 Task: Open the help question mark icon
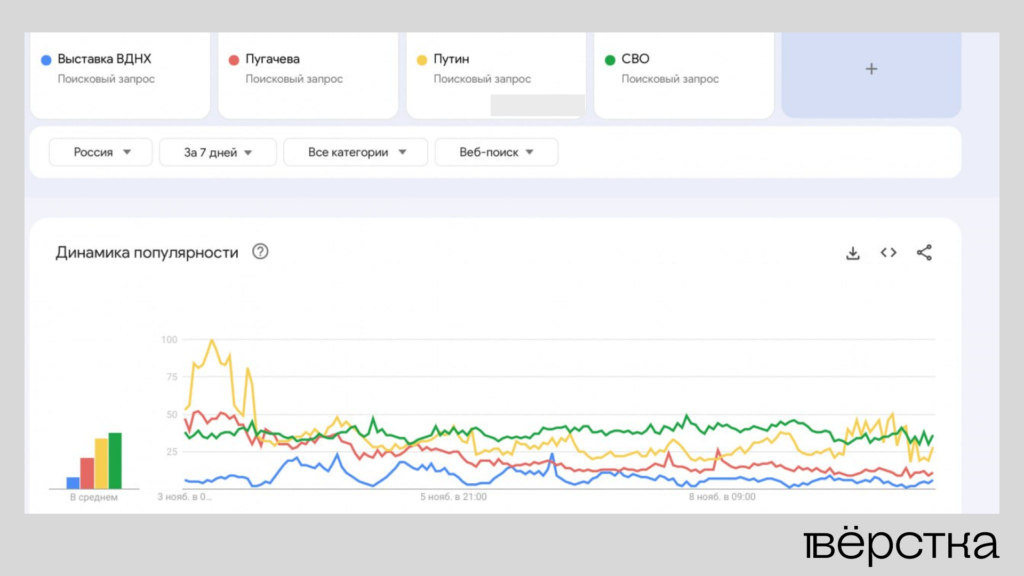tap(261, 253)
